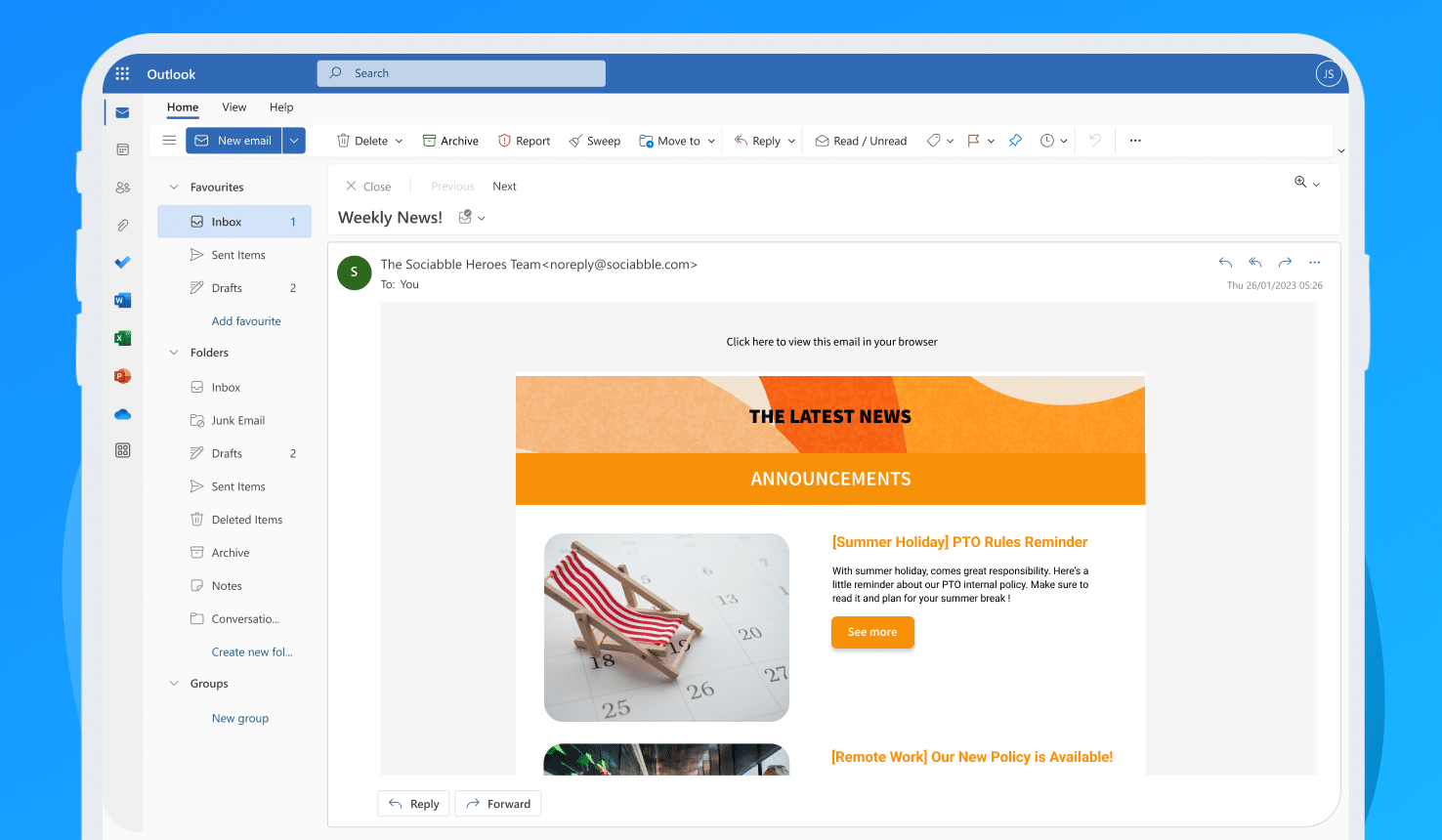1442x840 pixels.
Task: Click Report in the toolbar
Action: click(x=524, y=141)
